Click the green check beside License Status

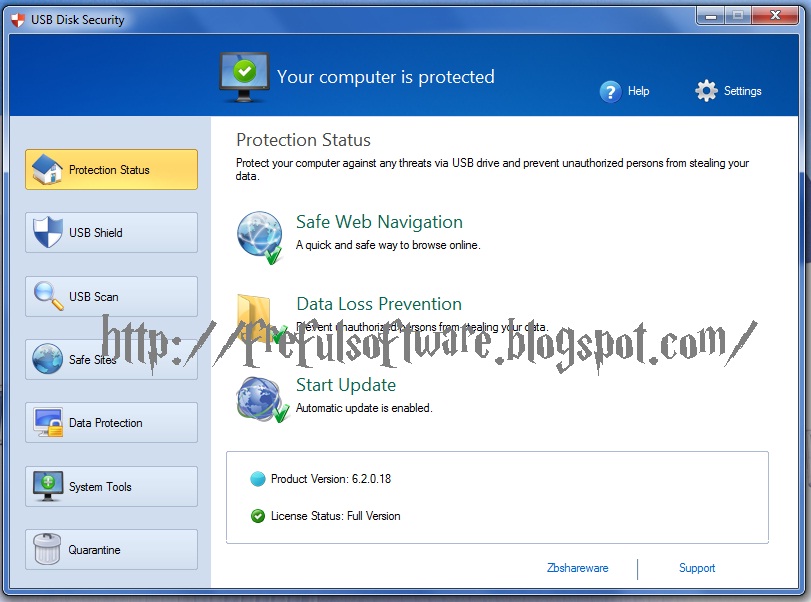click(258, 516)
